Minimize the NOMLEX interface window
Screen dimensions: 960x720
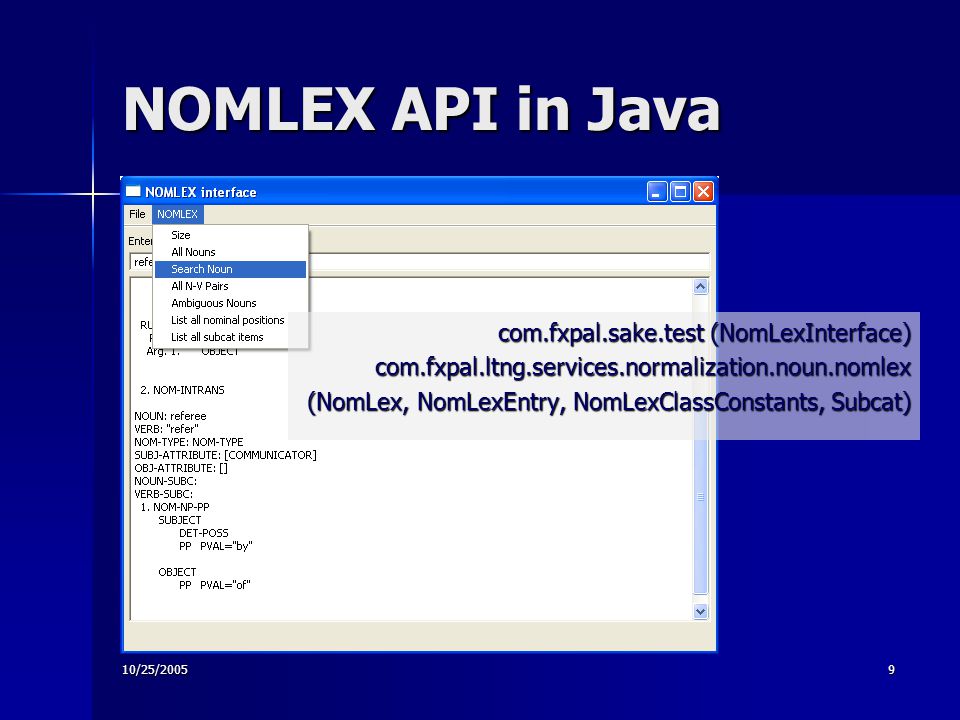(x=657, y=192)
